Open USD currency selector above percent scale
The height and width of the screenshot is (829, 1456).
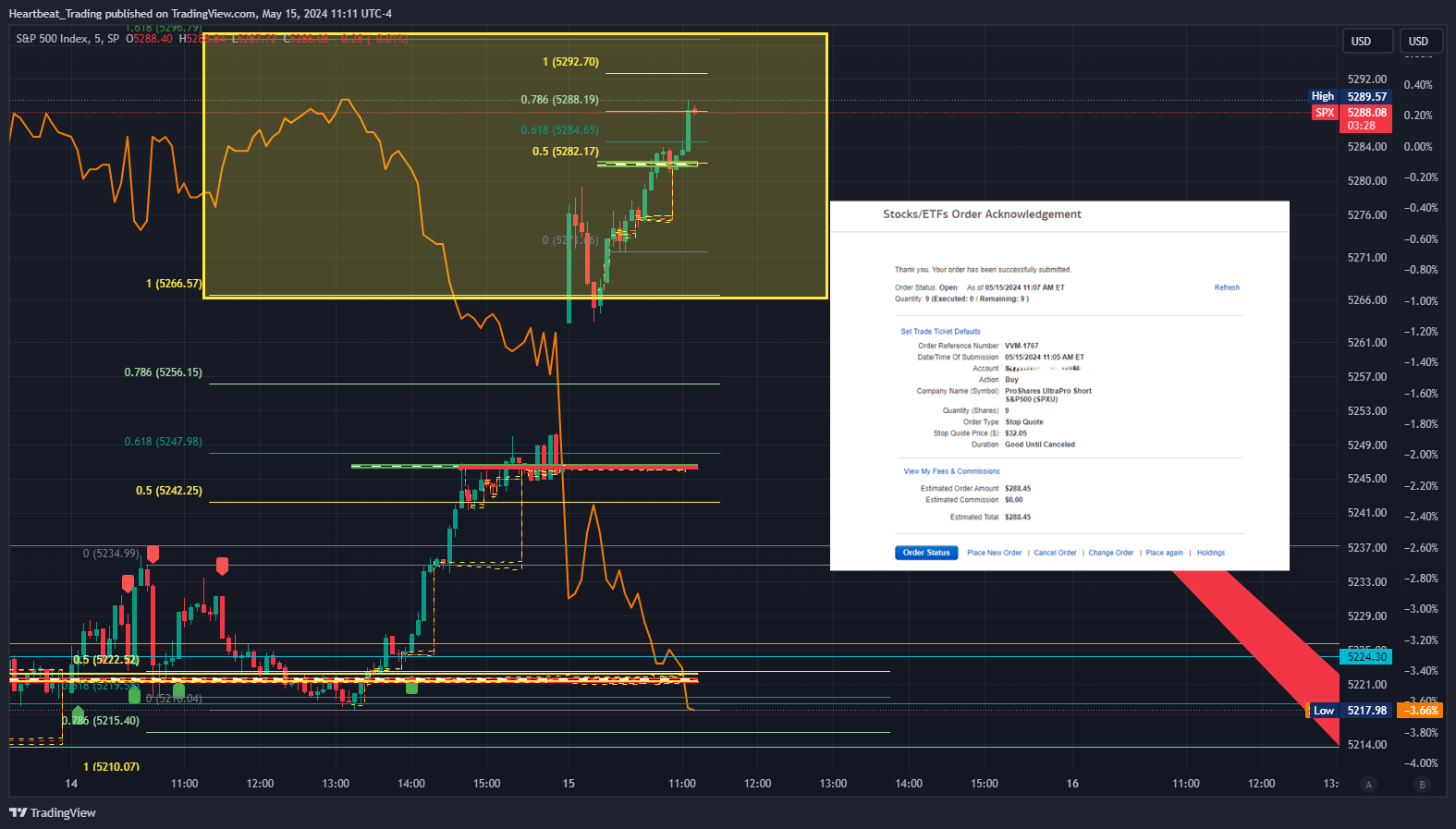pos(1419,42)
